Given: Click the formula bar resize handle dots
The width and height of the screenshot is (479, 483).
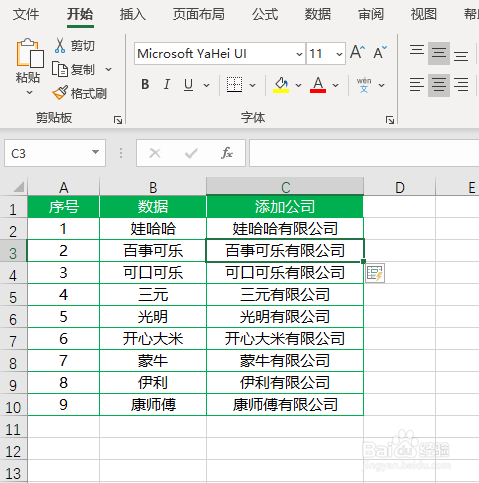Looking at the screenshot, I should tap(121, 153).
